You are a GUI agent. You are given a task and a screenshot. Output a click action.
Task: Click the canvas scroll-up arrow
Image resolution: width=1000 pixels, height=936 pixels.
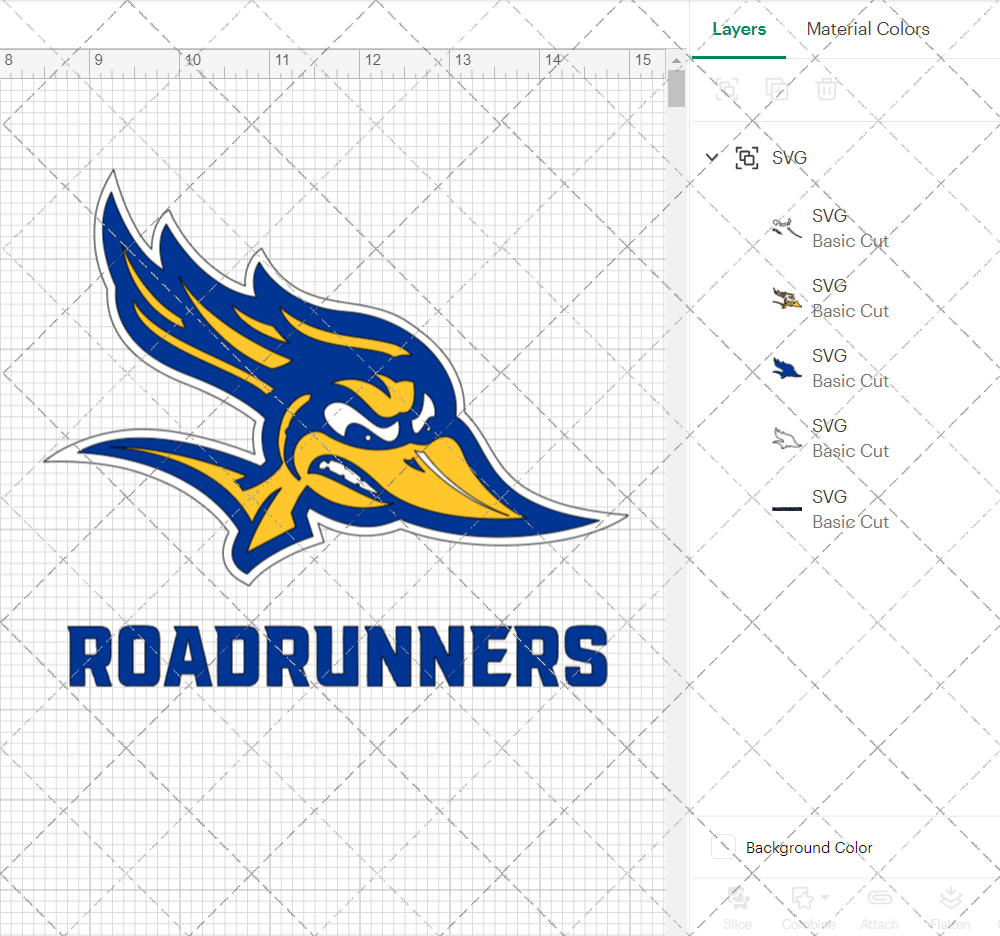(676, 60)
